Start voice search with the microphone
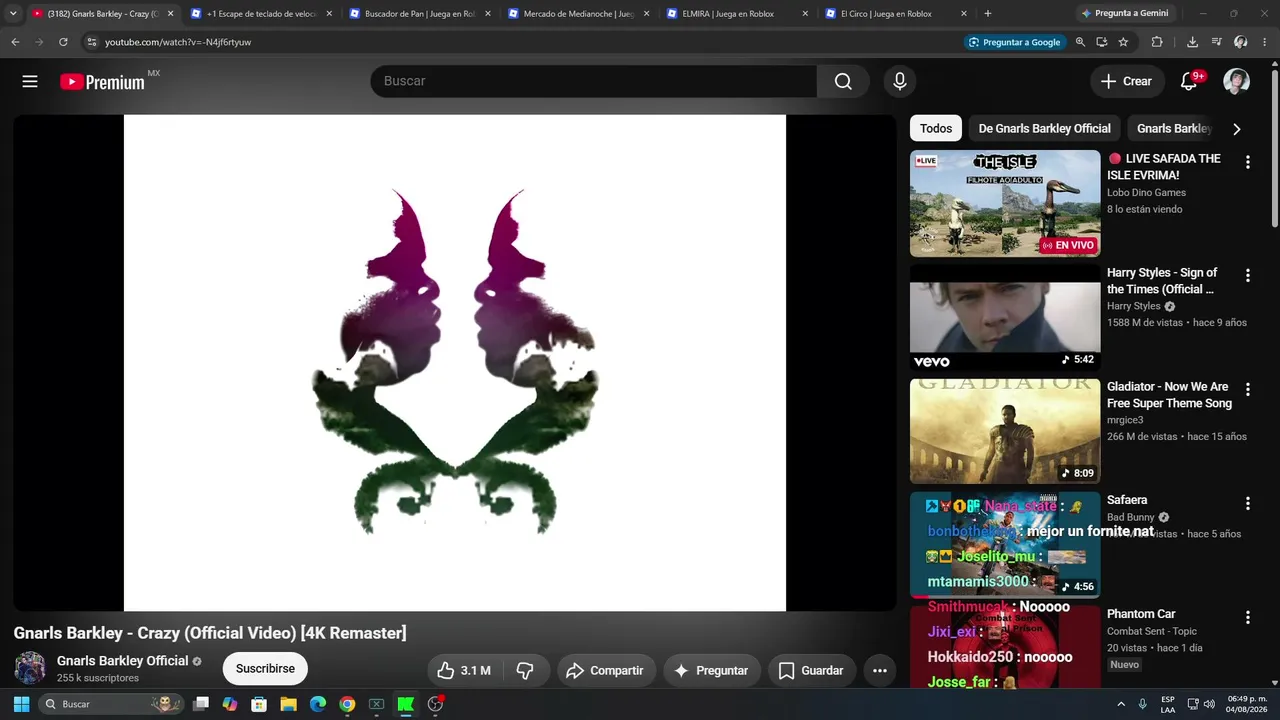 [900, 82]
